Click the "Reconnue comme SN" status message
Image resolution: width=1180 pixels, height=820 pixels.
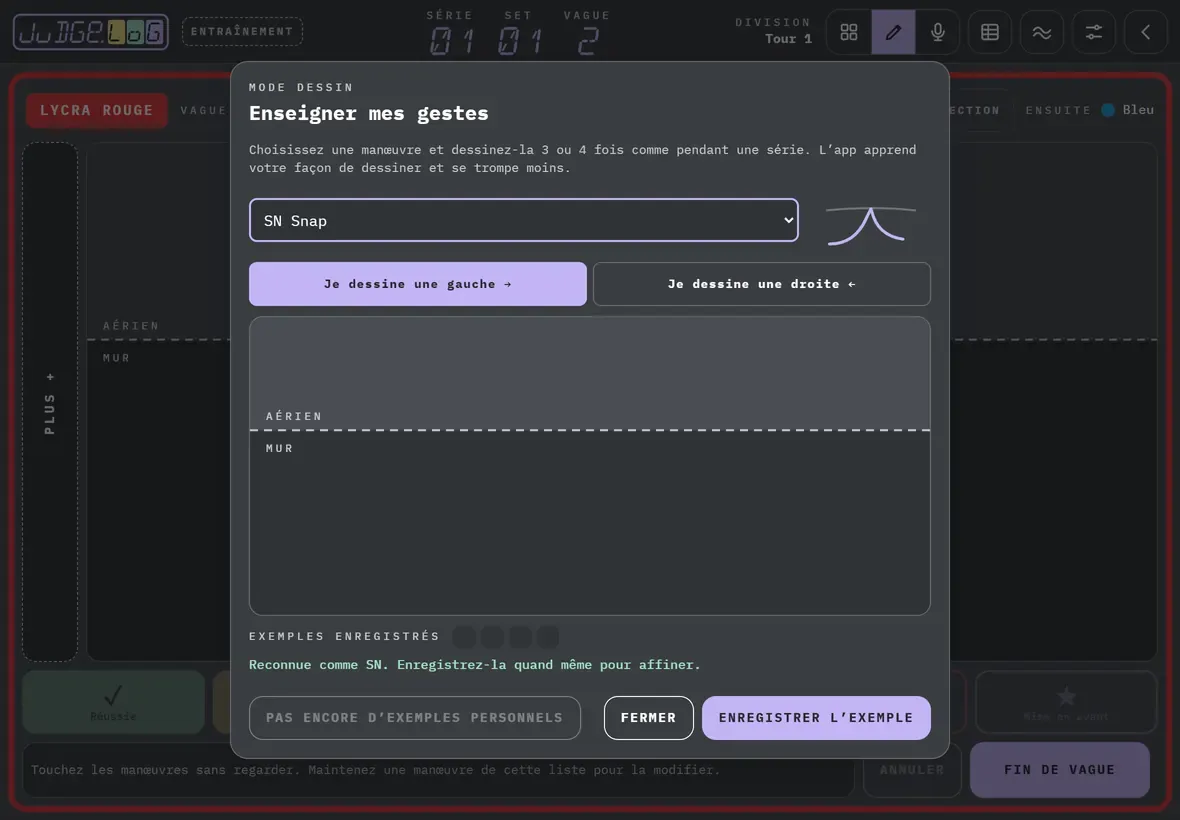(475, 665)
